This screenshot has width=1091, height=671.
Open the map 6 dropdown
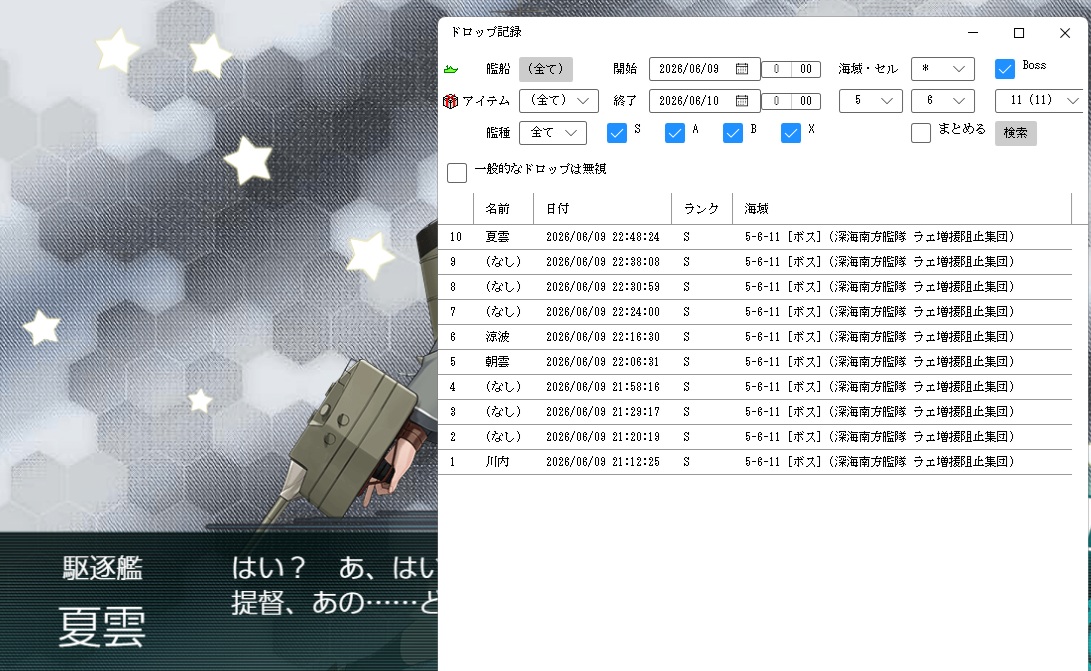942,101
